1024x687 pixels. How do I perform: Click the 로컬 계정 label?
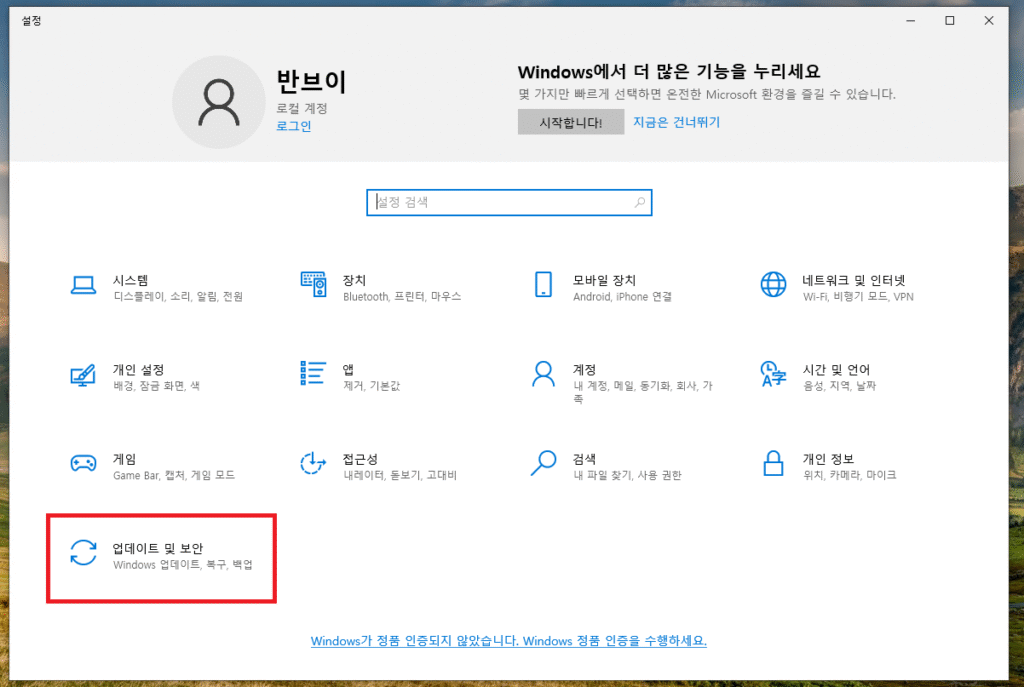[302, 108]
